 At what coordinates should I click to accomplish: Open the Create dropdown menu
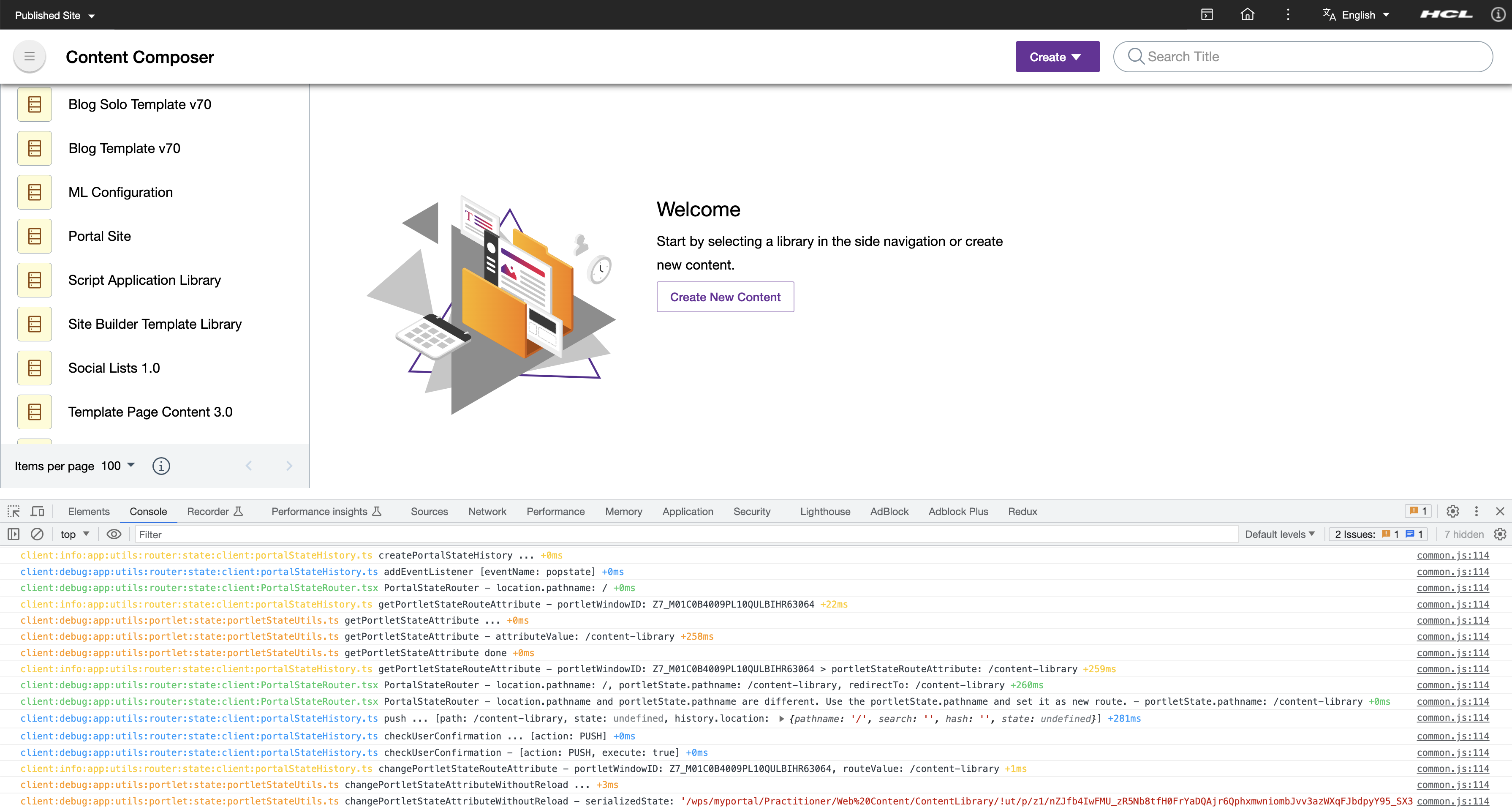point(1057,56)
